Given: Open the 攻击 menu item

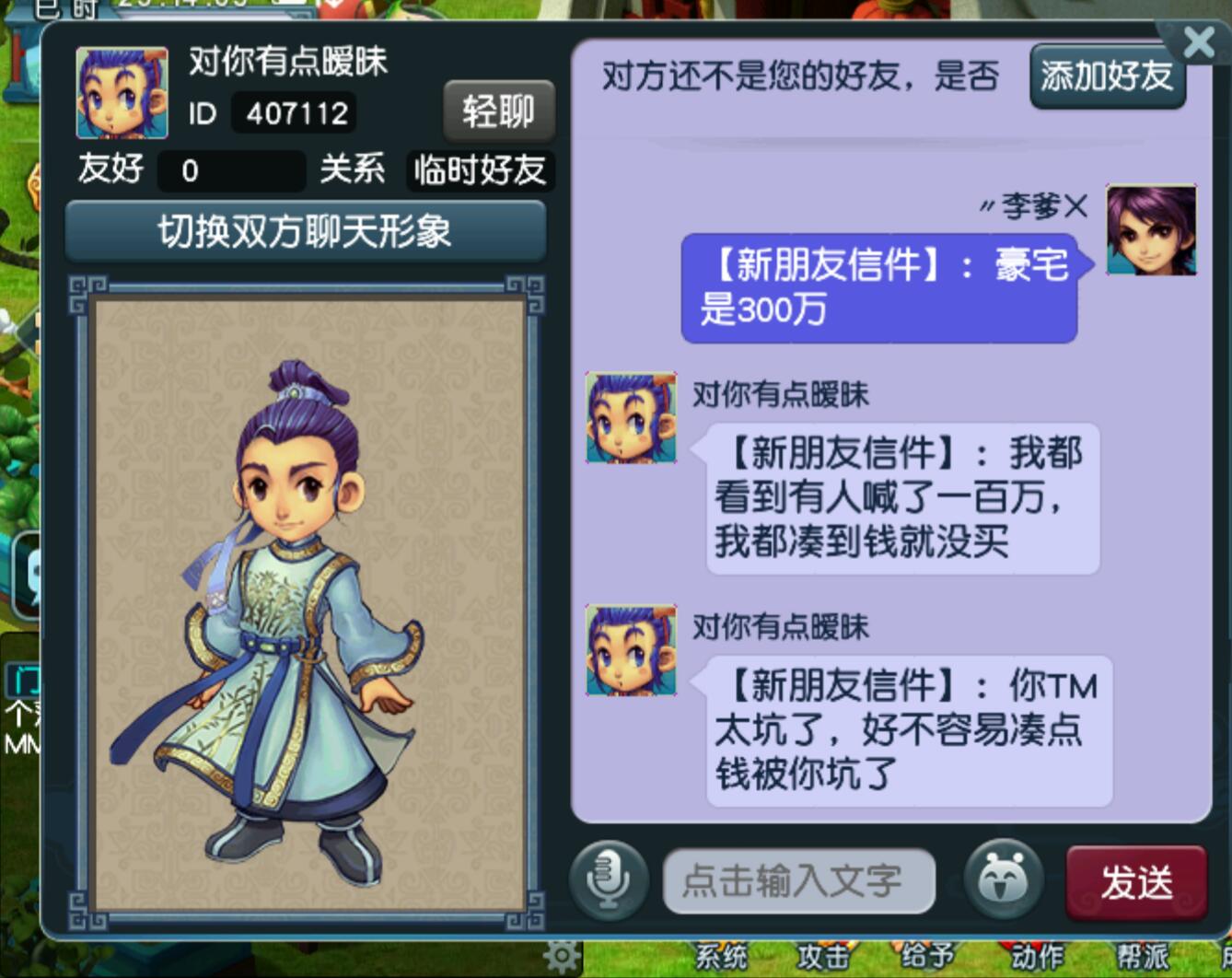Looking at the screenshot, I should [824, 956].
